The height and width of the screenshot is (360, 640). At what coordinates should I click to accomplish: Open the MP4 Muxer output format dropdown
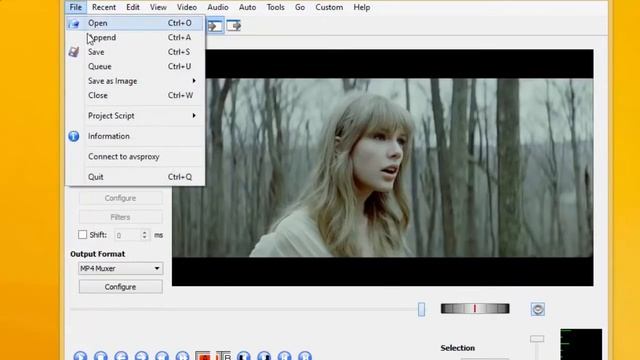pos(120,269)
